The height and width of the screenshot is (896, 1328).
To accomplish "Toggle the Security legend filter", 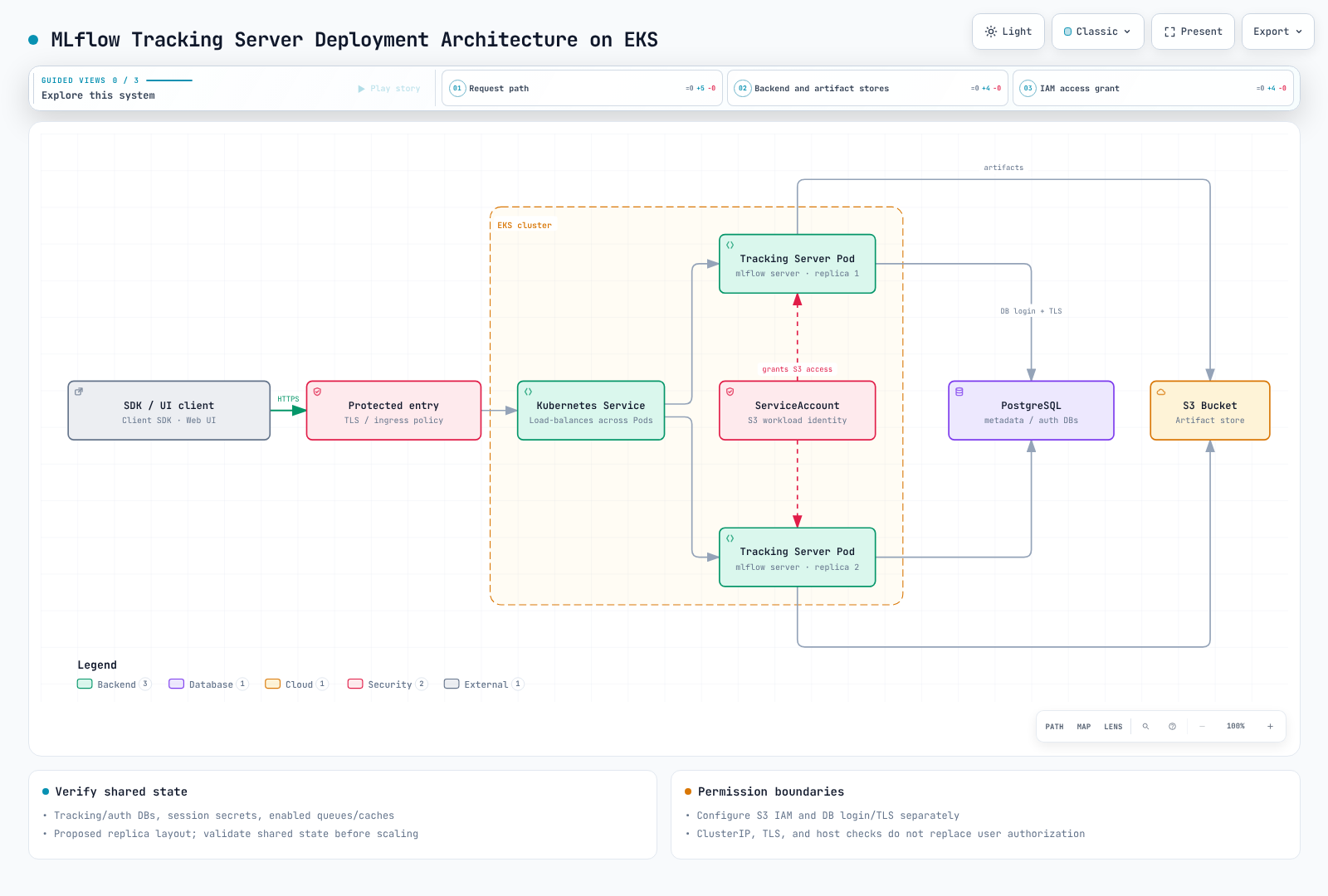I will point(388,684).
